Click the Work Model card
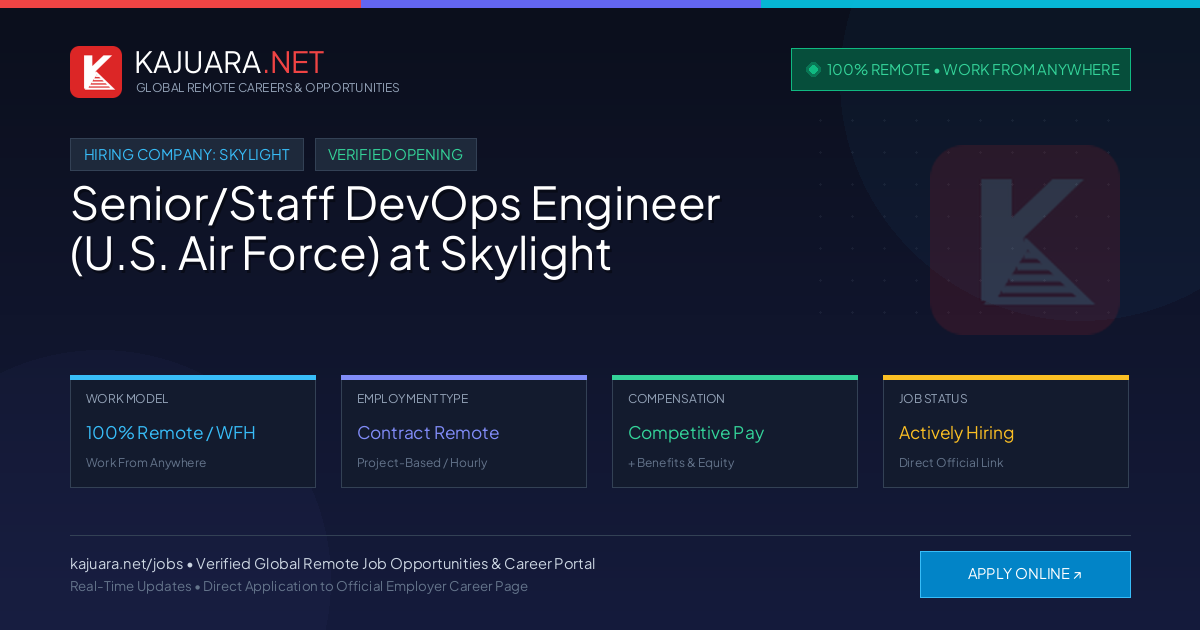 click(193, 432)
